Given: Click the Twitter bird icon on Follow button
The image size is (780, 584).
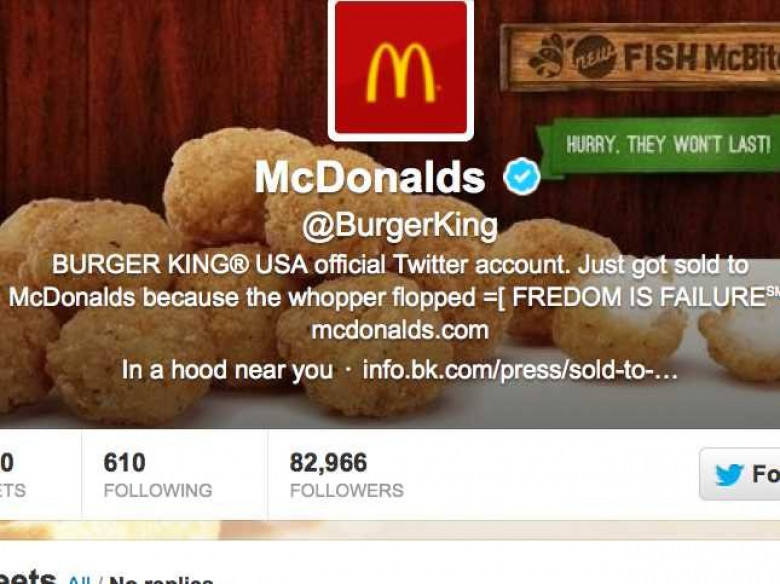Looking at the screenshot, I should (x=729, y=475).
